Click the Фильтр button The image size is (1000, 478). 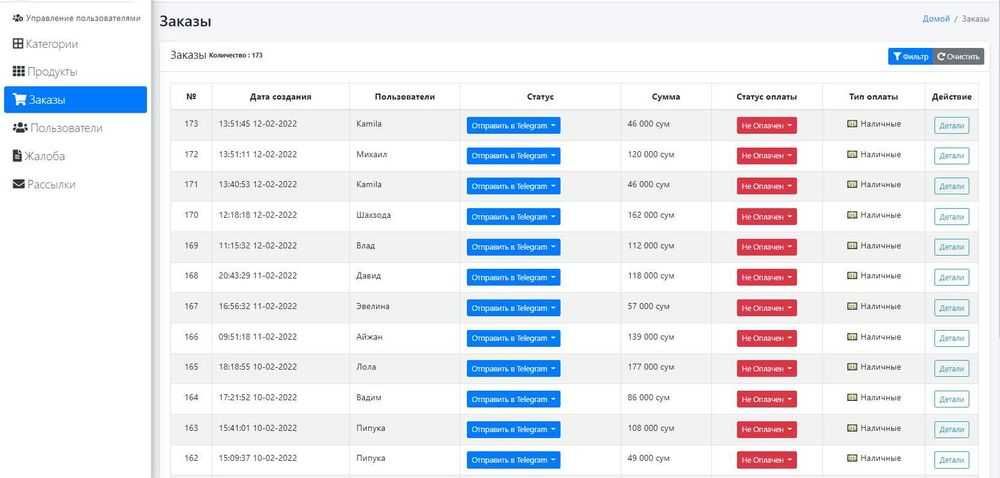click(910, 57)
